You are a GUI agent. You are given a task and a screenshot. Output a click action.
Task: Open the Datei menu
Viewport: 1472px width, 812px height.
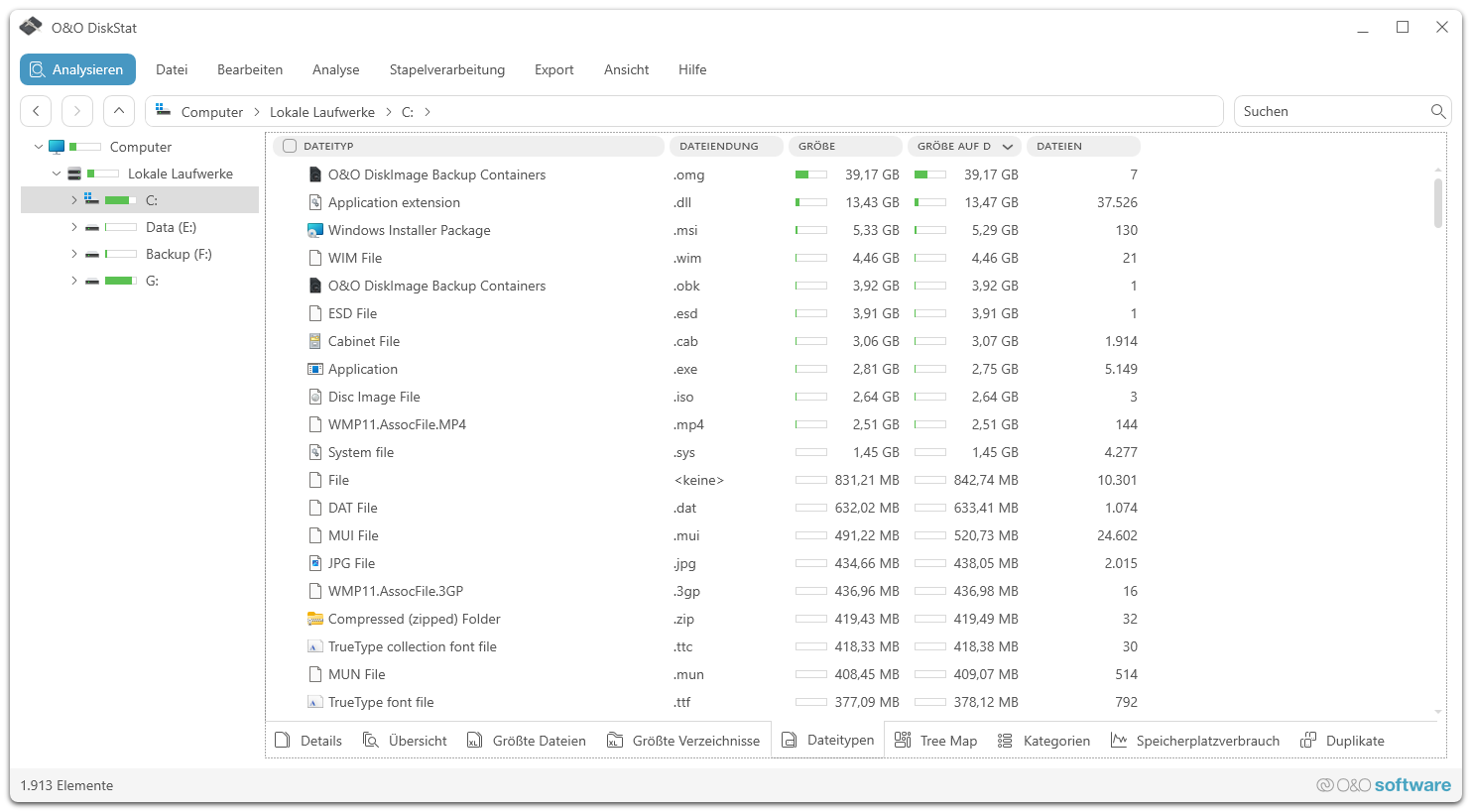(172, 69)
